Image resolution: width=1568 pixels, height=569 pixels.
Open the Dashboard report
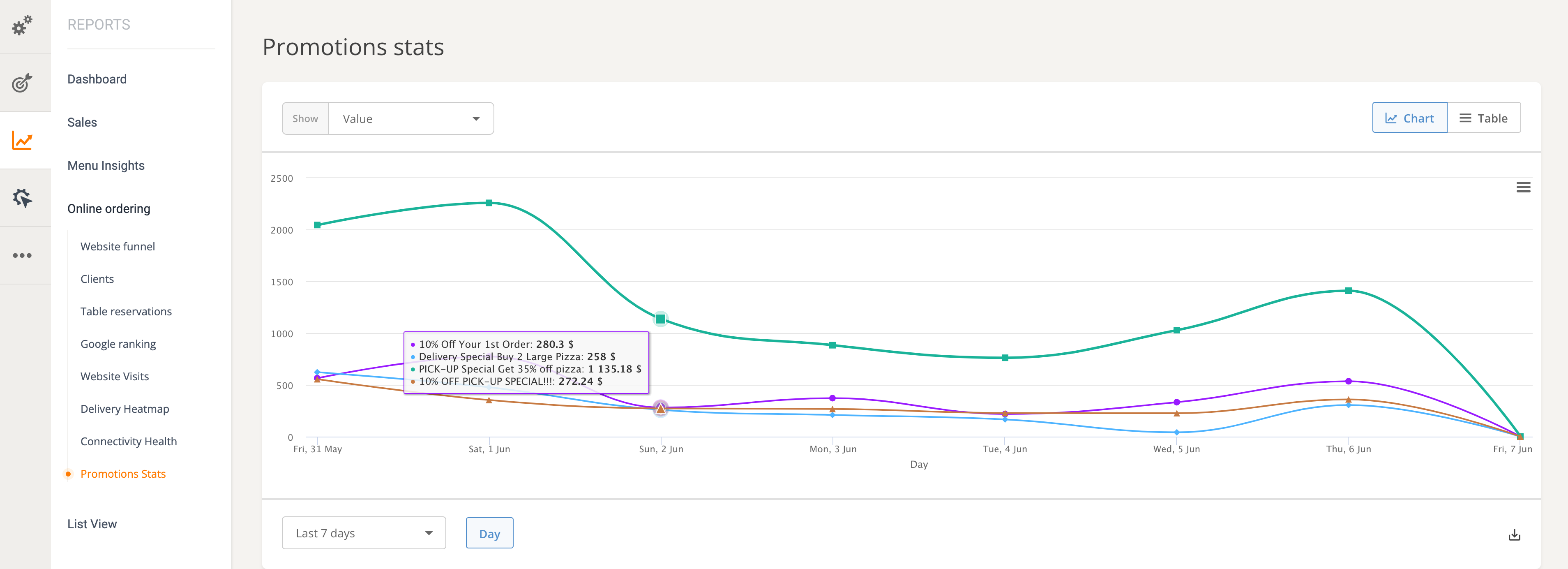click(97, 79)
